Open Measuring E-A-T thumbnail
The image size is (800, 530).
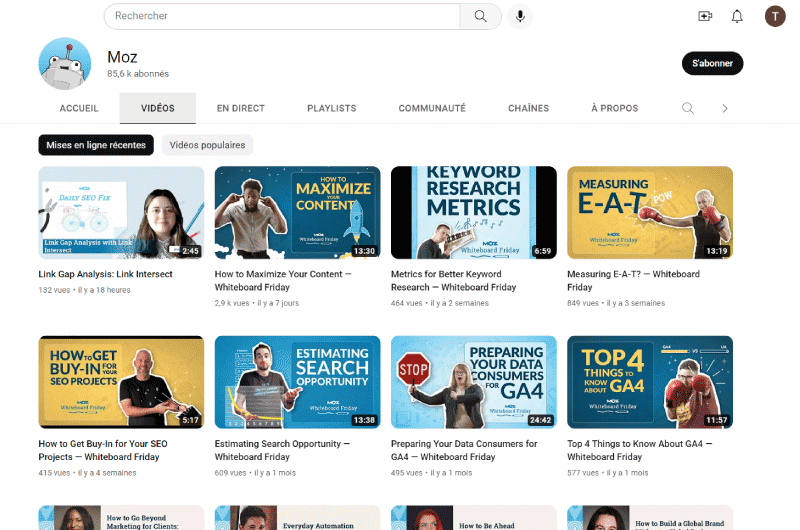click(x=650, y=212)
